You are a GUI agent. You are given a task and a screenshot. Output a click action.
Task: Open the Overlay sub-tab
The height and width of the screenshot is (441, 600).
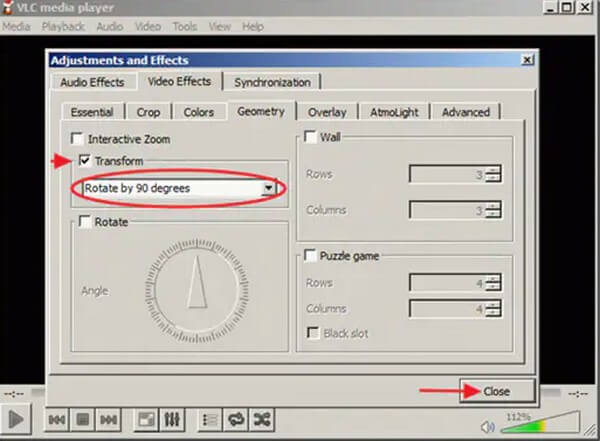point(327,112)
